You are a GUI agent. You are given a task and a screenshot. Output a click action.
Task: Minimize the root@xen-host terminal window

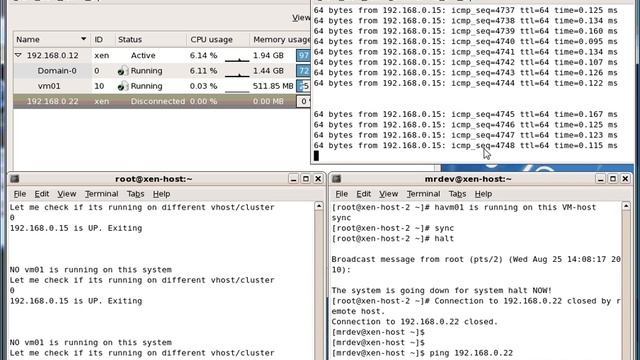(293, 179)
